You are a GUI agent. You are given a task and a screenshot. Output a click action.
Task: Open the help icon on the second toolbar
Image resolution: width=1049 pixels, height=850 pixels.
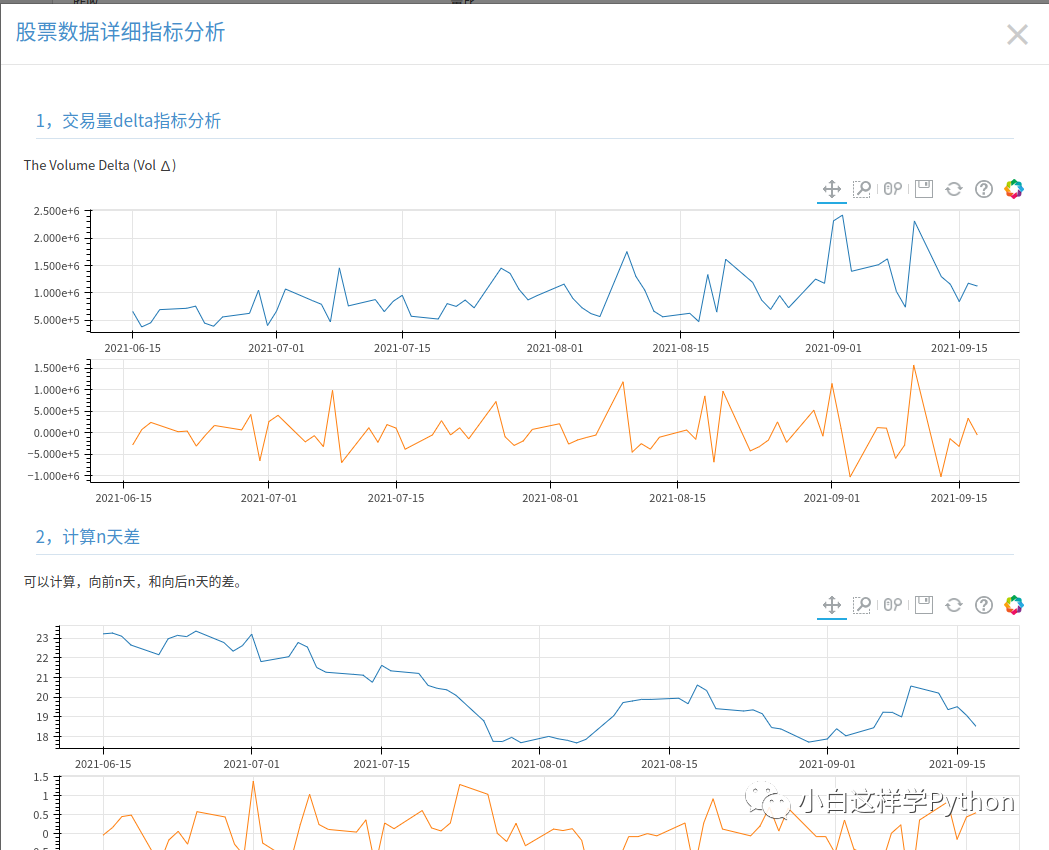pyautogui.click(x=983, y=604)
